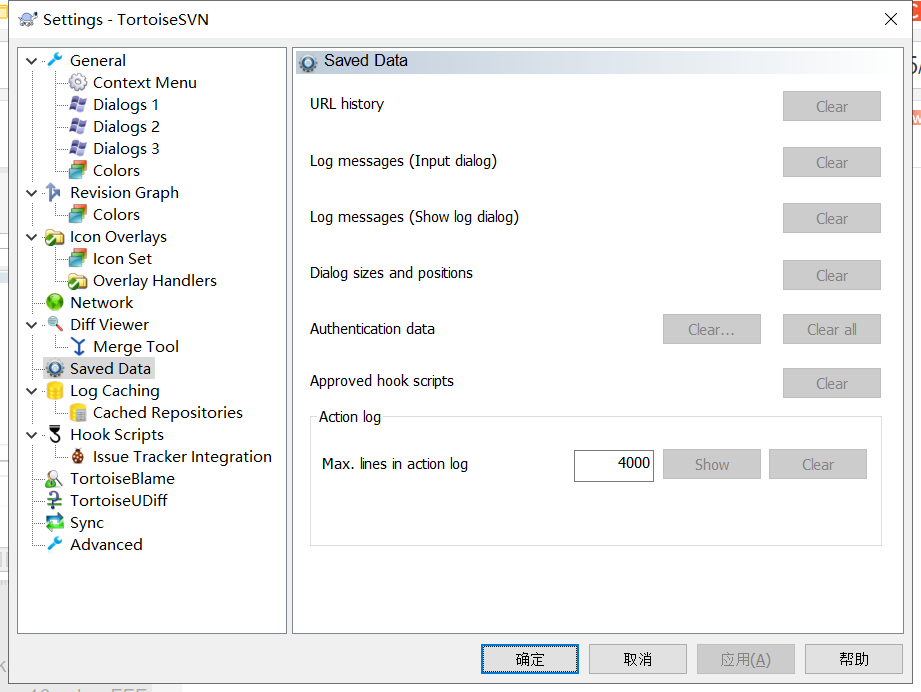Screen dimensions: 921x692
Task: Click the Dialogs 3 icon
Action: click(78, 148)
